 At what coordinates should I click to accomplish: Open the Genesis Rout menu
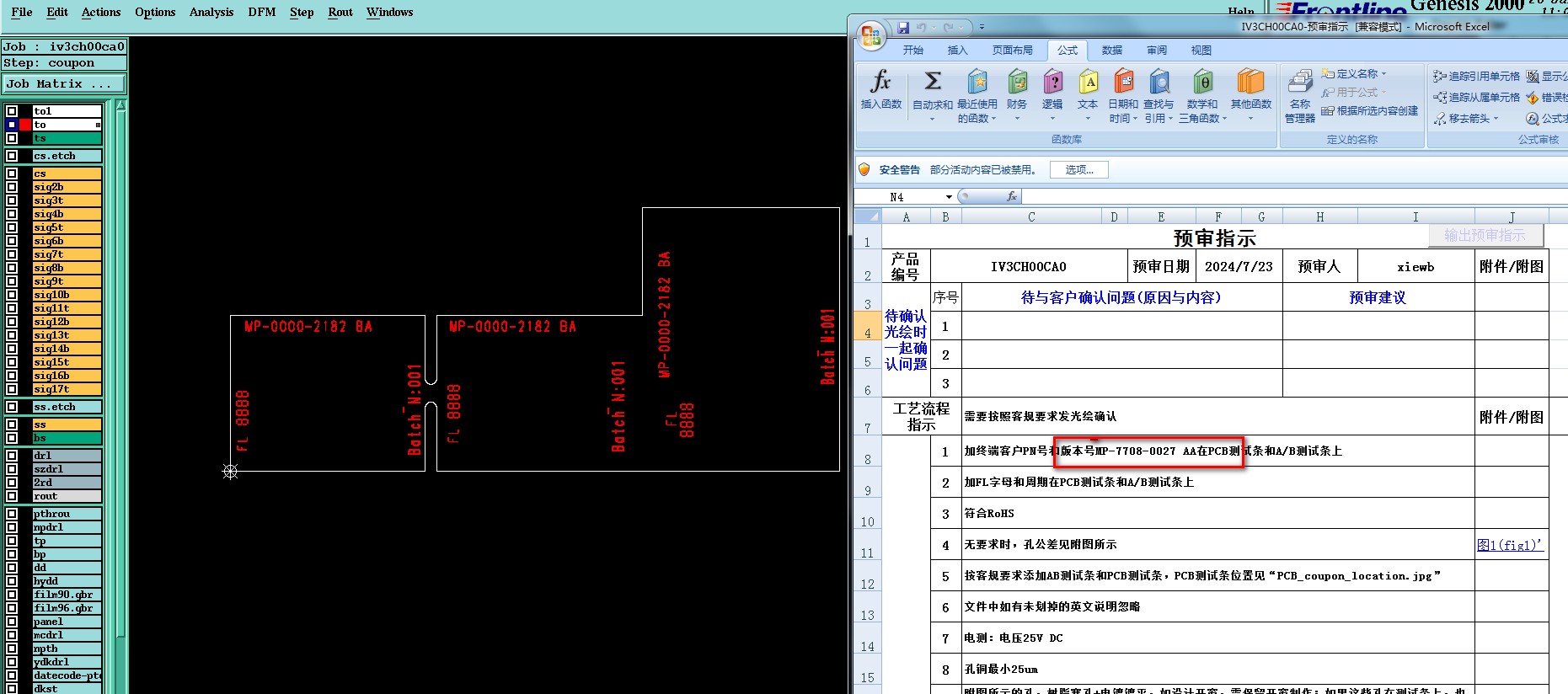tap(340, 12)
